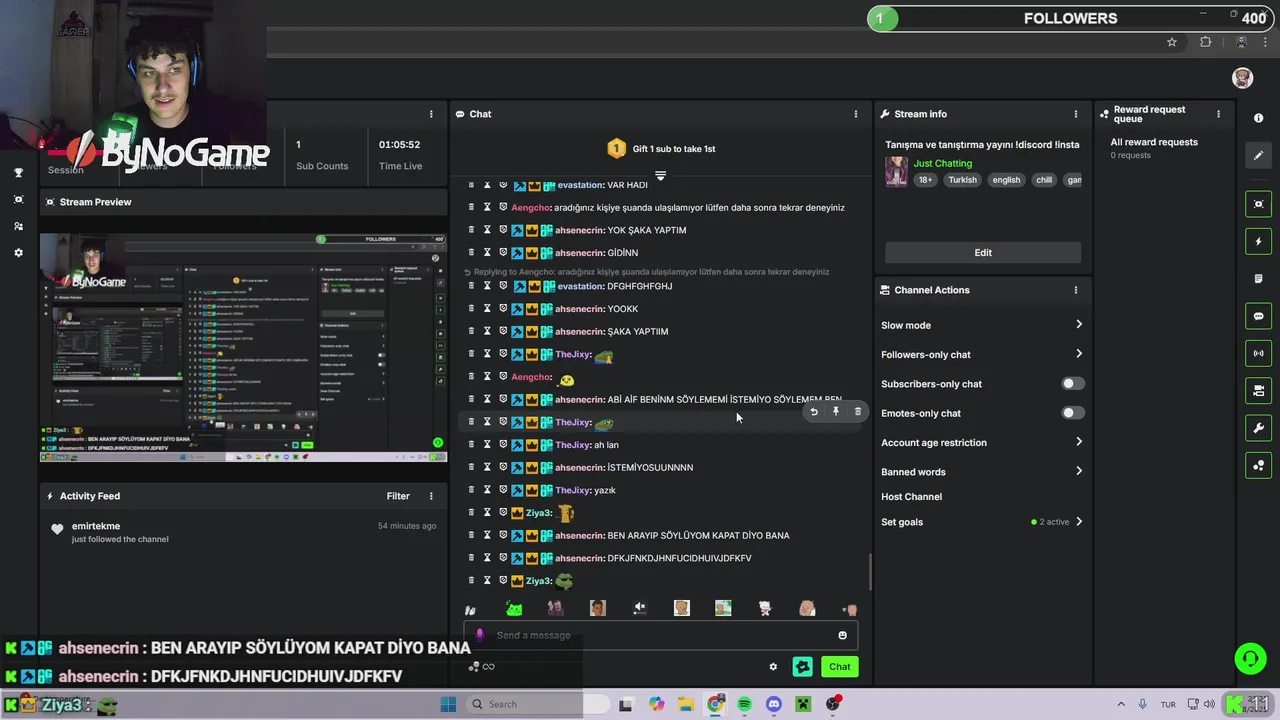The height and width of the screenshot is (720, 1280).
Task: Open Windows Start menu
Action: (448, 704)
